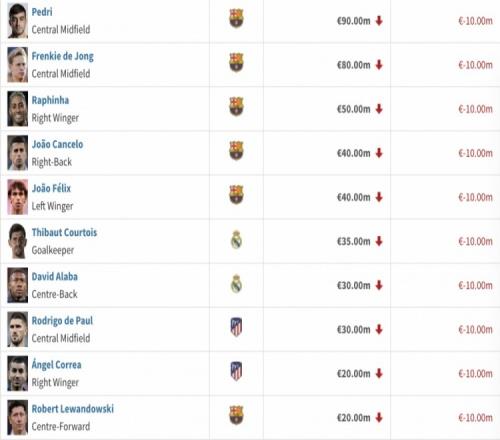The width and height of the screenshot is (500, 440).
Task: Click the Robert Lewandowski name link
Action: [x=73, y=409]
